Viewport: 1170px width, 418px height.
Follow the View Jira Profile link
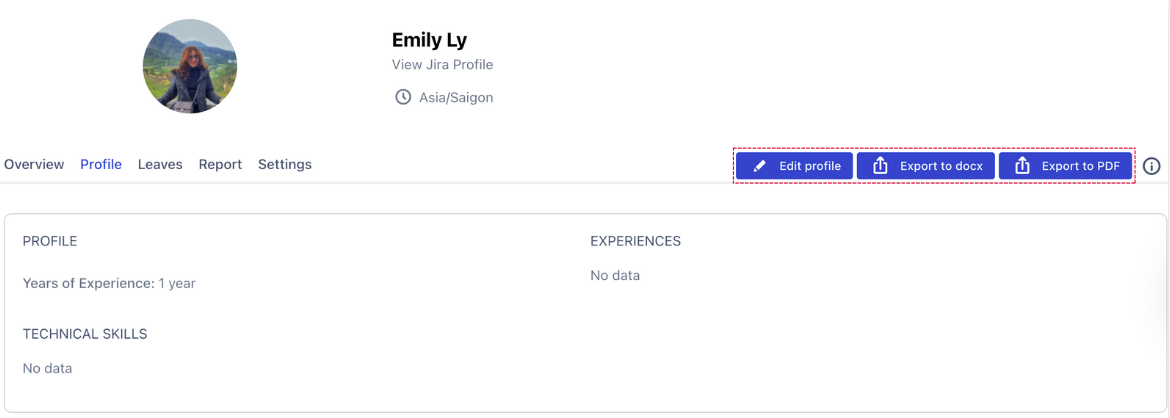(x=442, y=65)
